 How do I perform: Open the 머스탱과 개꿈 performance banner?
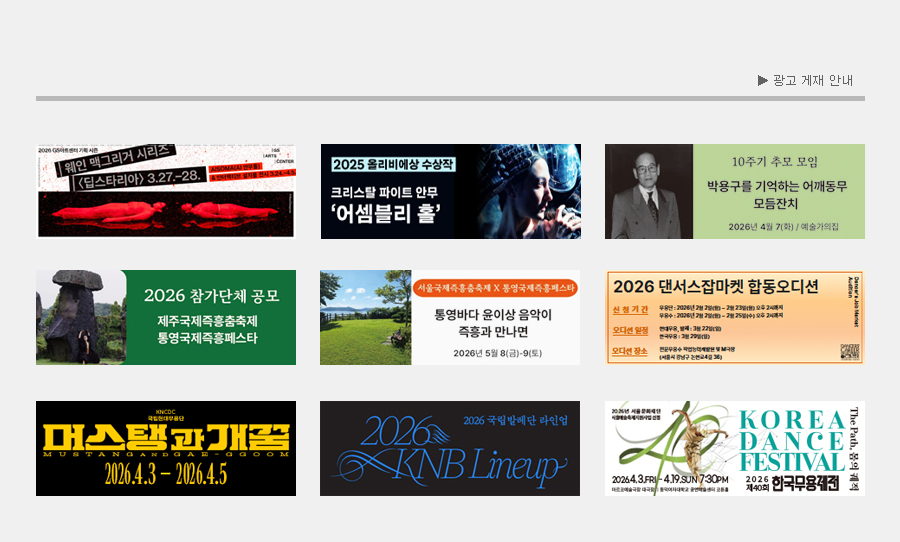[x=166, y=448]
